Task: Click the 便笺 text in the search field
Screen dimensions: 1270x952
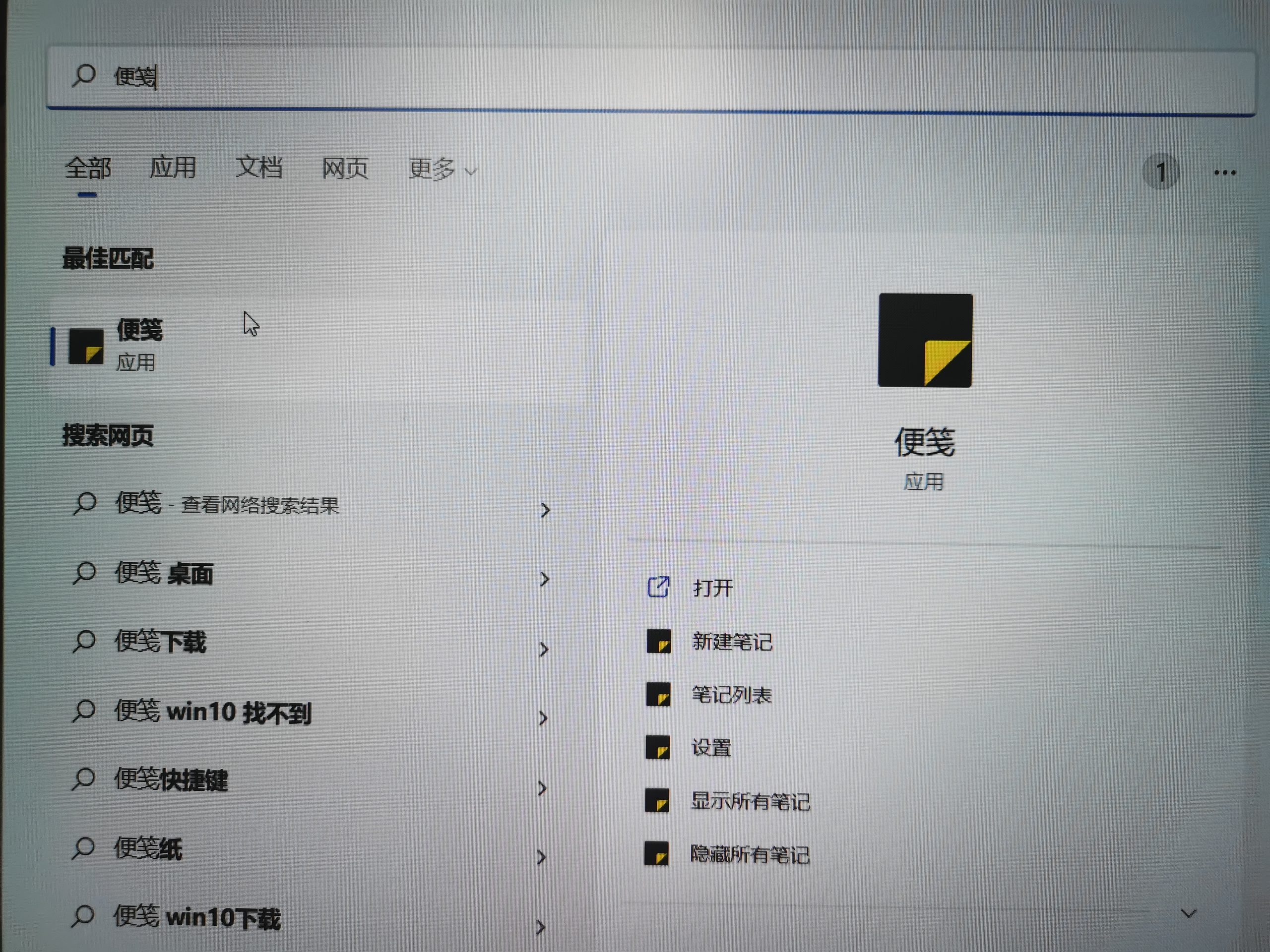Action: [135, 76]
